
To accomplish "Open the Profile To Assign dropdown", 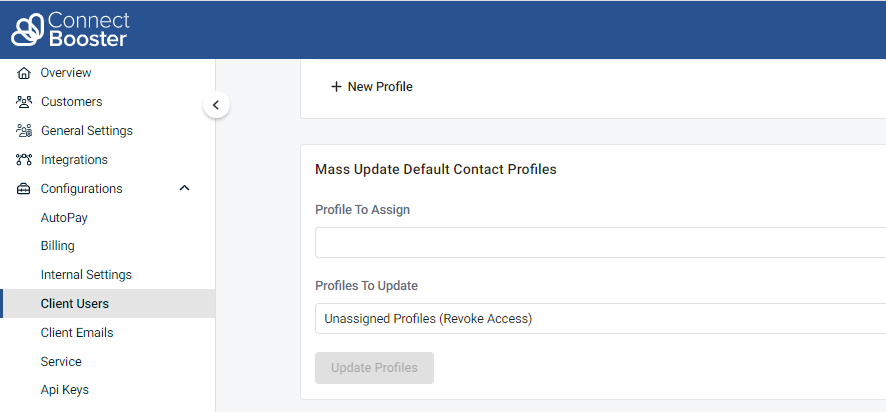I will pyautogui.click(x=600, y=243).
